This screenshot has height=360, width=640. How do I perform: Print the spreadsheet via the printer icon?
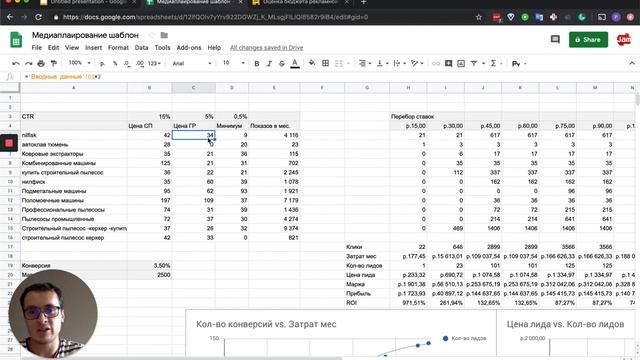pos(41,64)
